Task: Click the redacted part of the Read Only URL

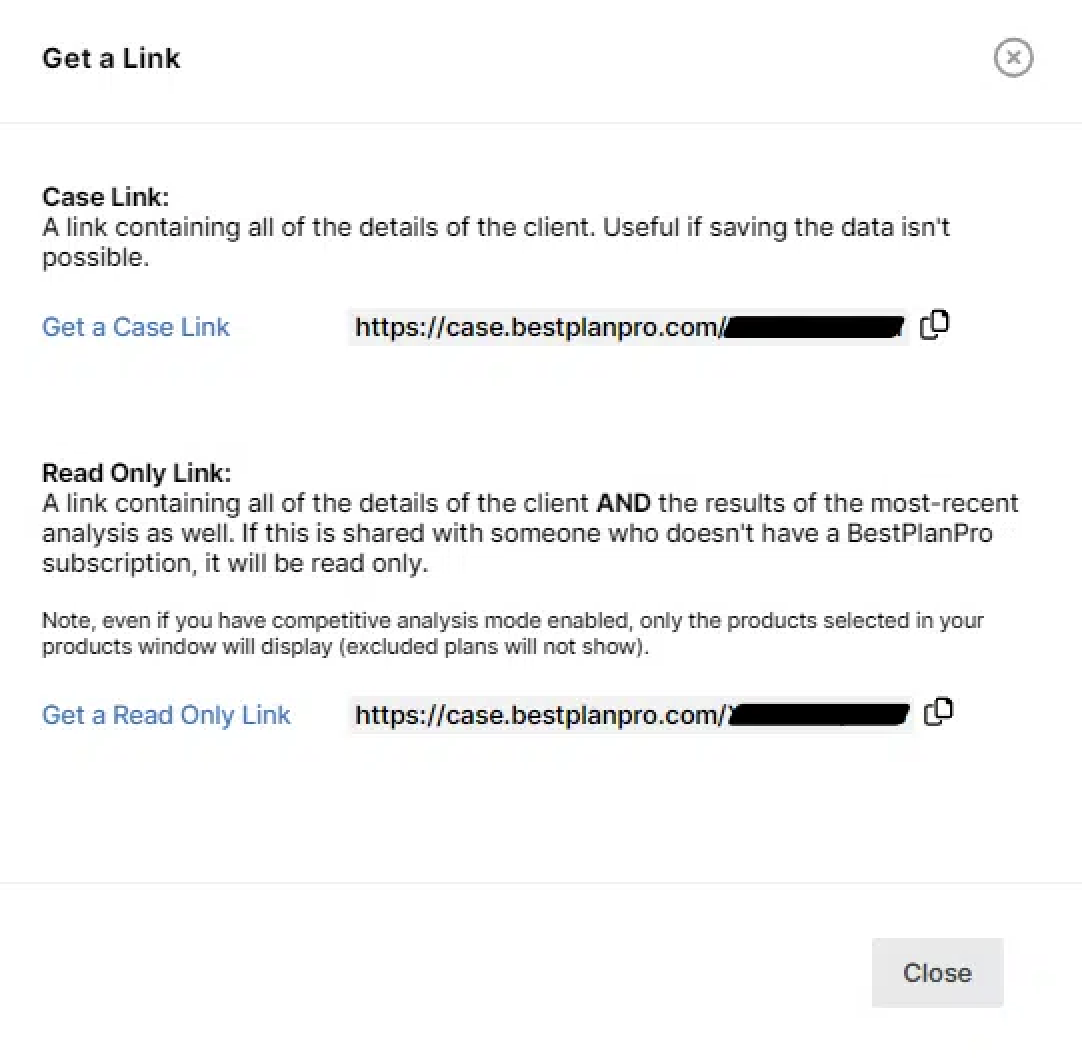Action: coord(819,714)
